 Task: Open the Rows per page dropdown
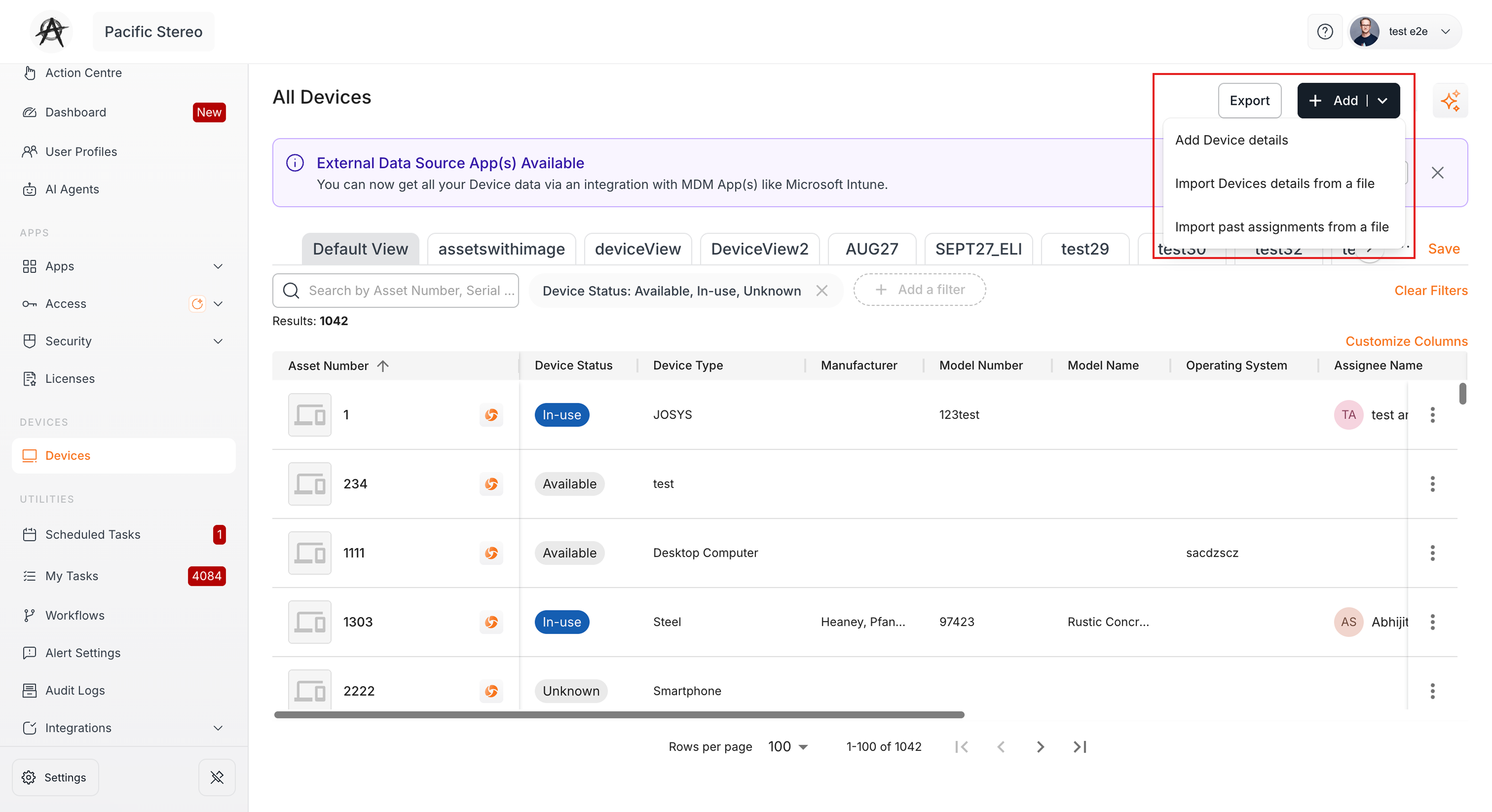pyautogui.click(x=788, y=747)
